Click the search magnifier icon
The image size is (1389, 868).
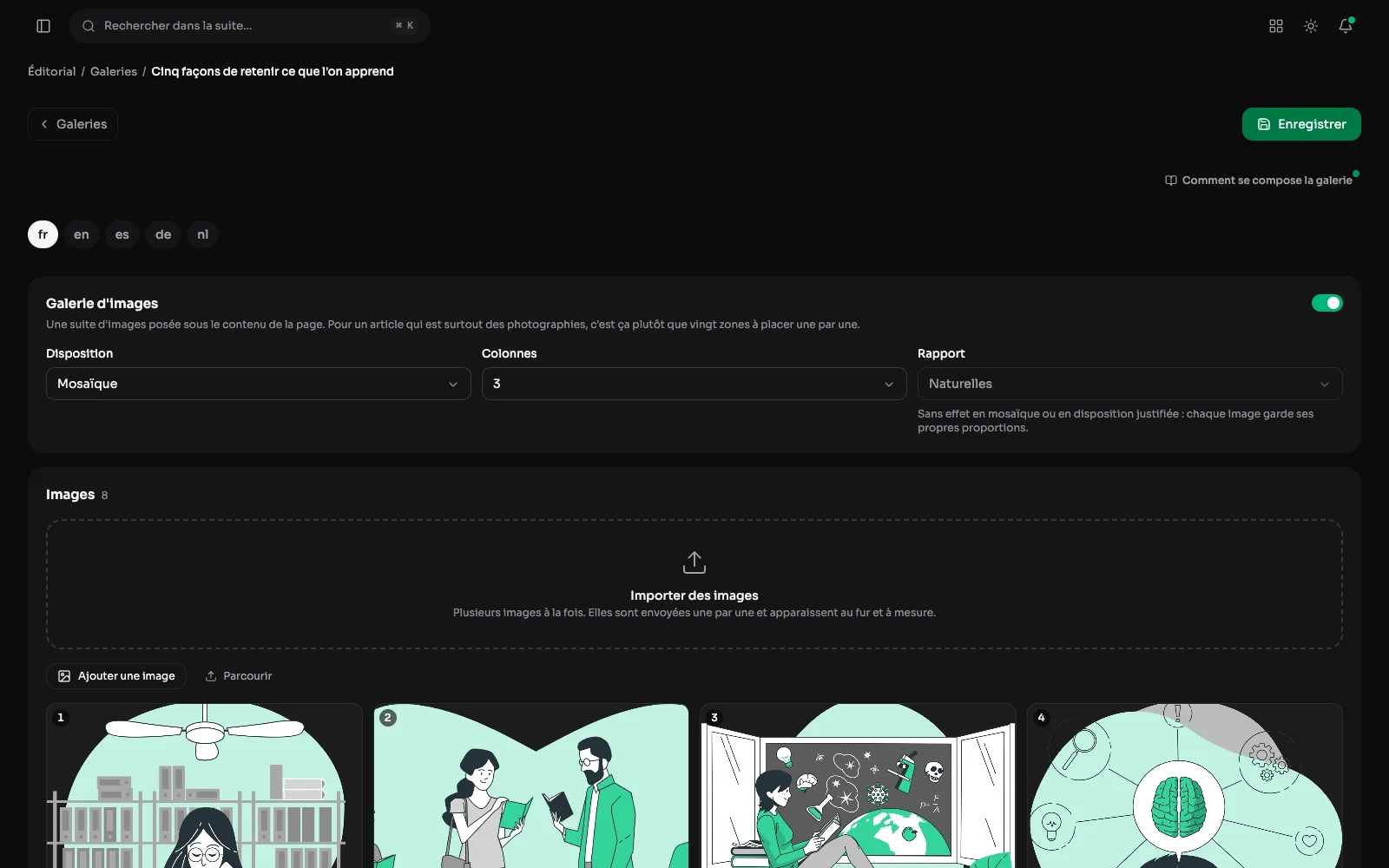click(89, 26)
